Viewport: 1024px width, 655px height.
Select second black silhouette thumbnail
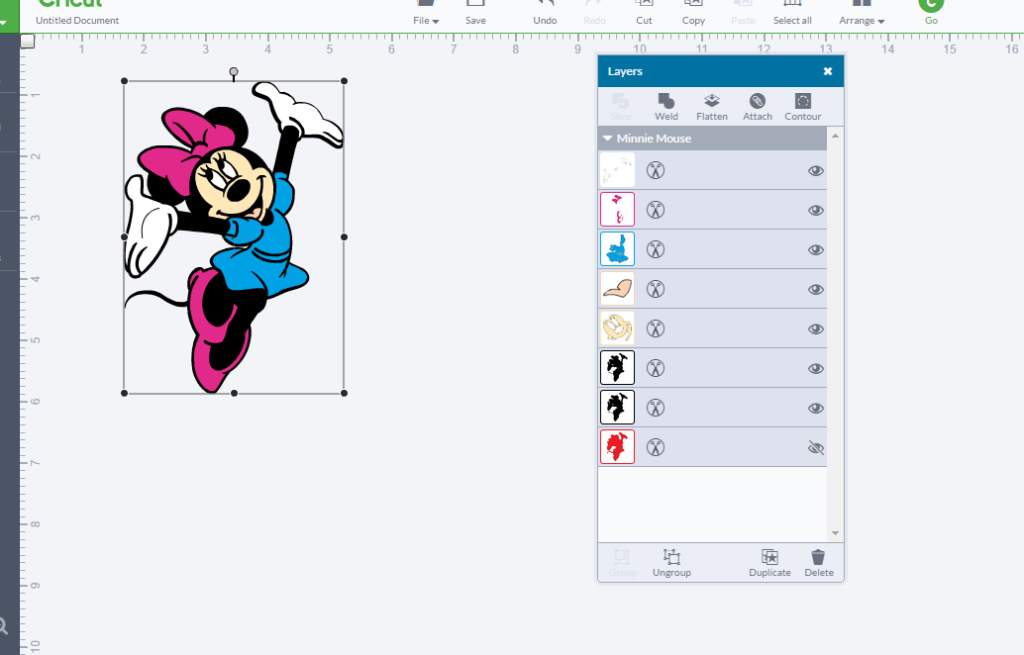[617, 407]
